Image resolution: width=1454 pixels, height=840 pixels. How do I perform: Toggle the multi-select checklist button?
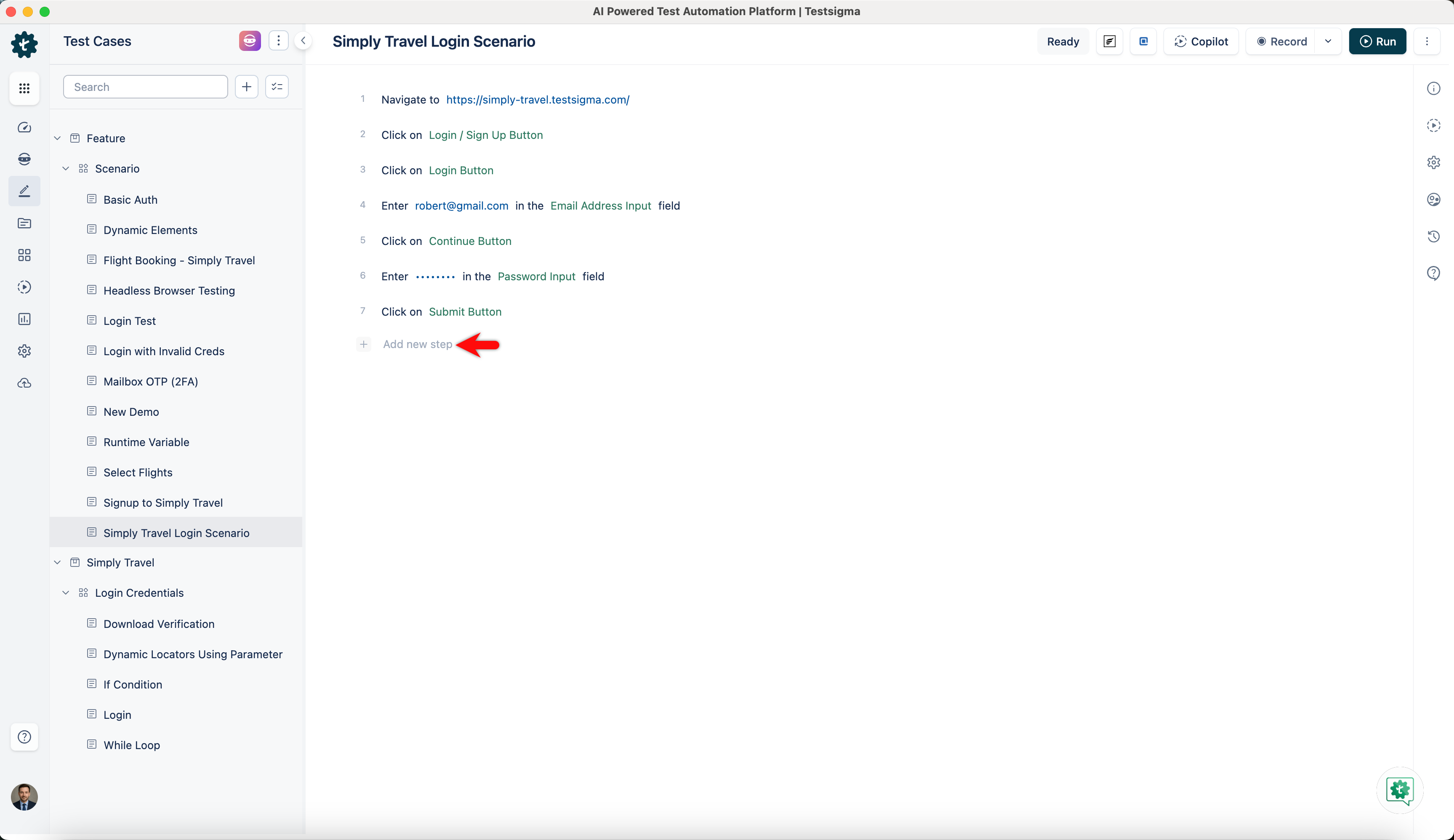click(x=277, y=87)
